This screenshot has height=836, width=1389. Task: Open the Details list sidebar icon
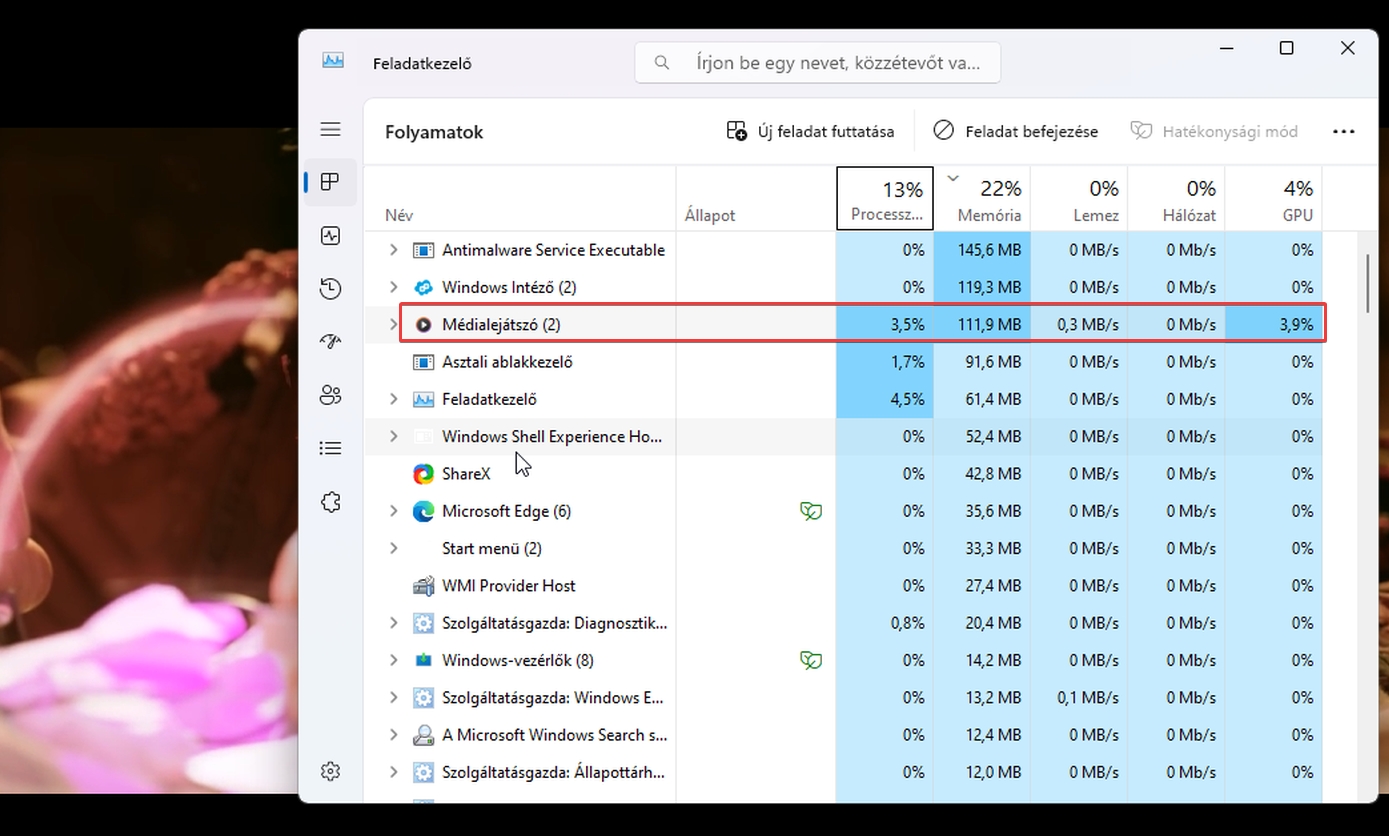(x=330, y=448)
